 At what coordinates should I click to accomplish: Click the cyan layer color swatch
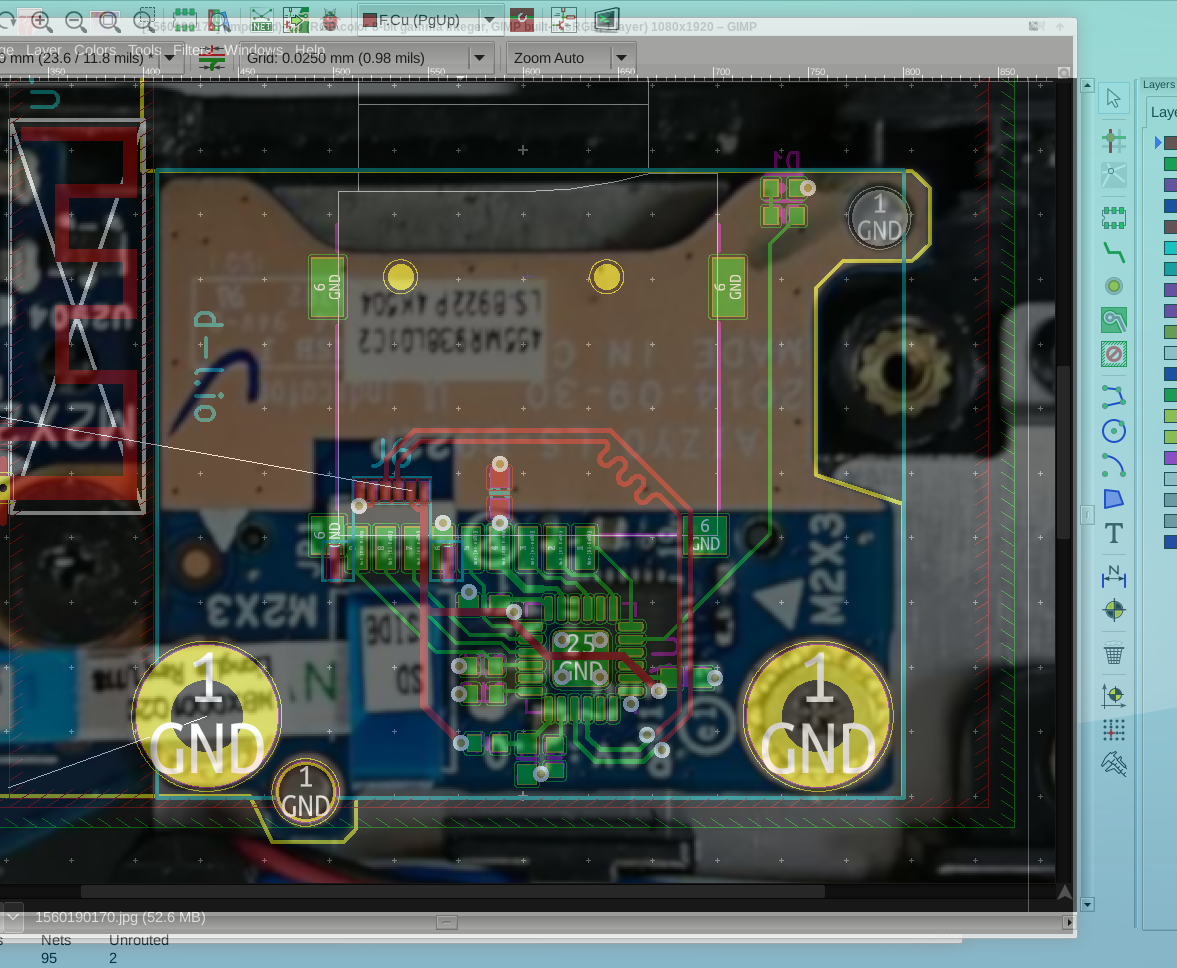pos(1170,248)
